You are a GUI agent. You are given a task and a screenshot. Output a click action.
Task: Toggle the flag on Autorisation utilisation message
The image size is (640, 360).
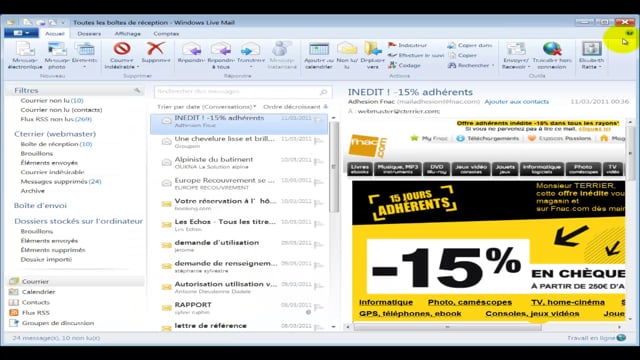click(x=318, y=286)
